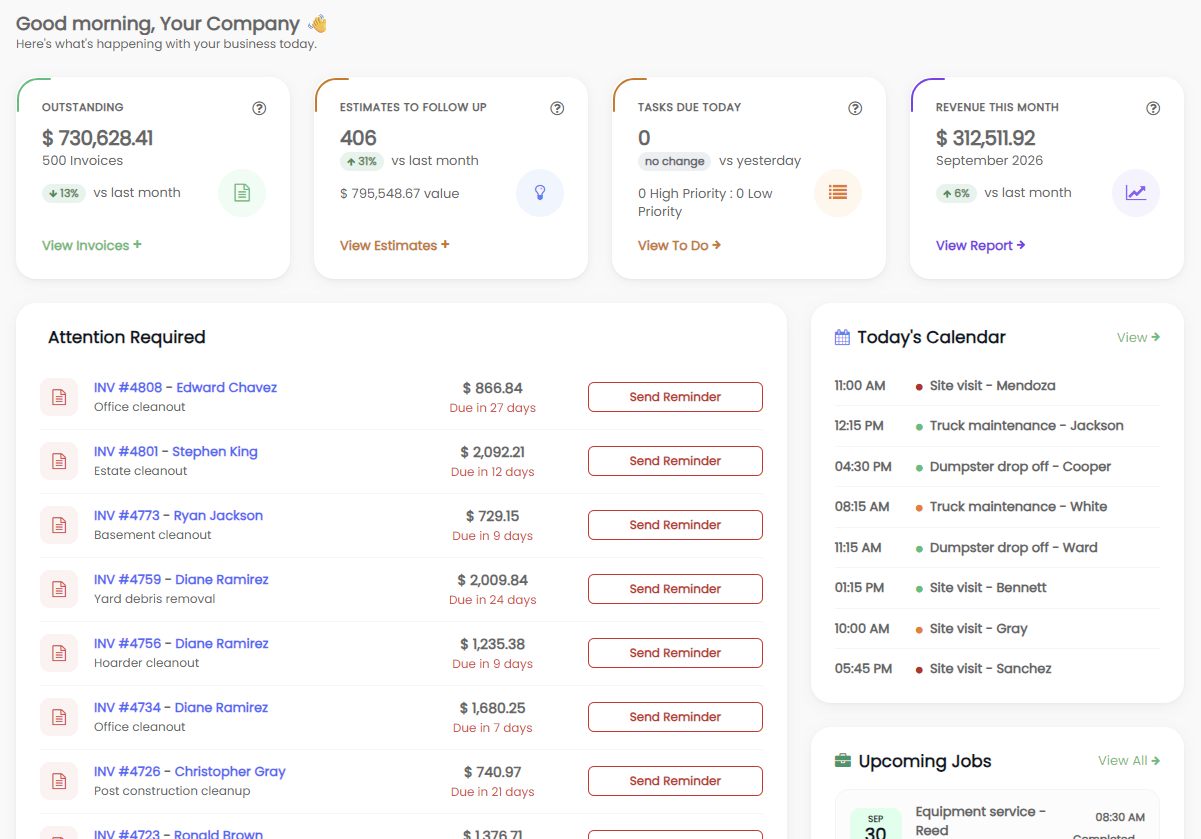This screenshot has width=1201, height=839.
Task: Open invoice INV #4808 - Edward Chavez
Action: click(185, 388)
